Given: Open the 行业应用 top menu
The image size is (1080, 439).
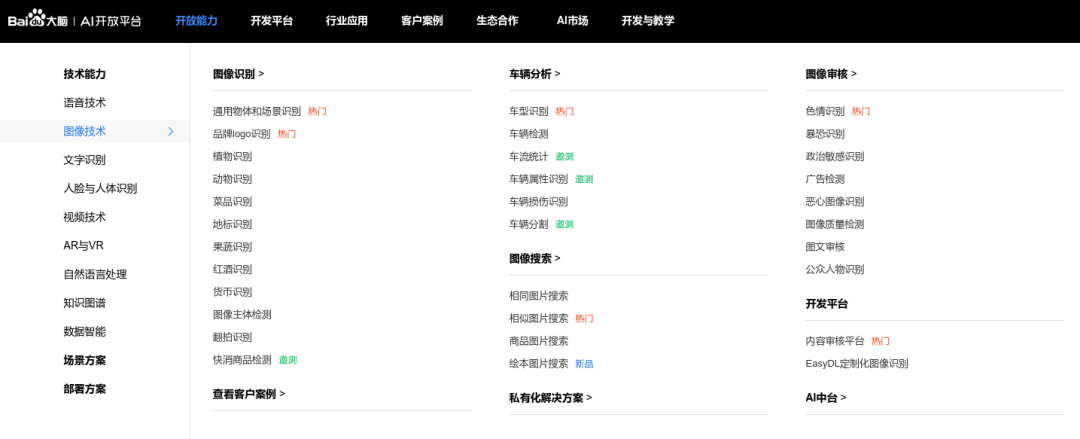Looking at the screenshot, I should 346,21.
